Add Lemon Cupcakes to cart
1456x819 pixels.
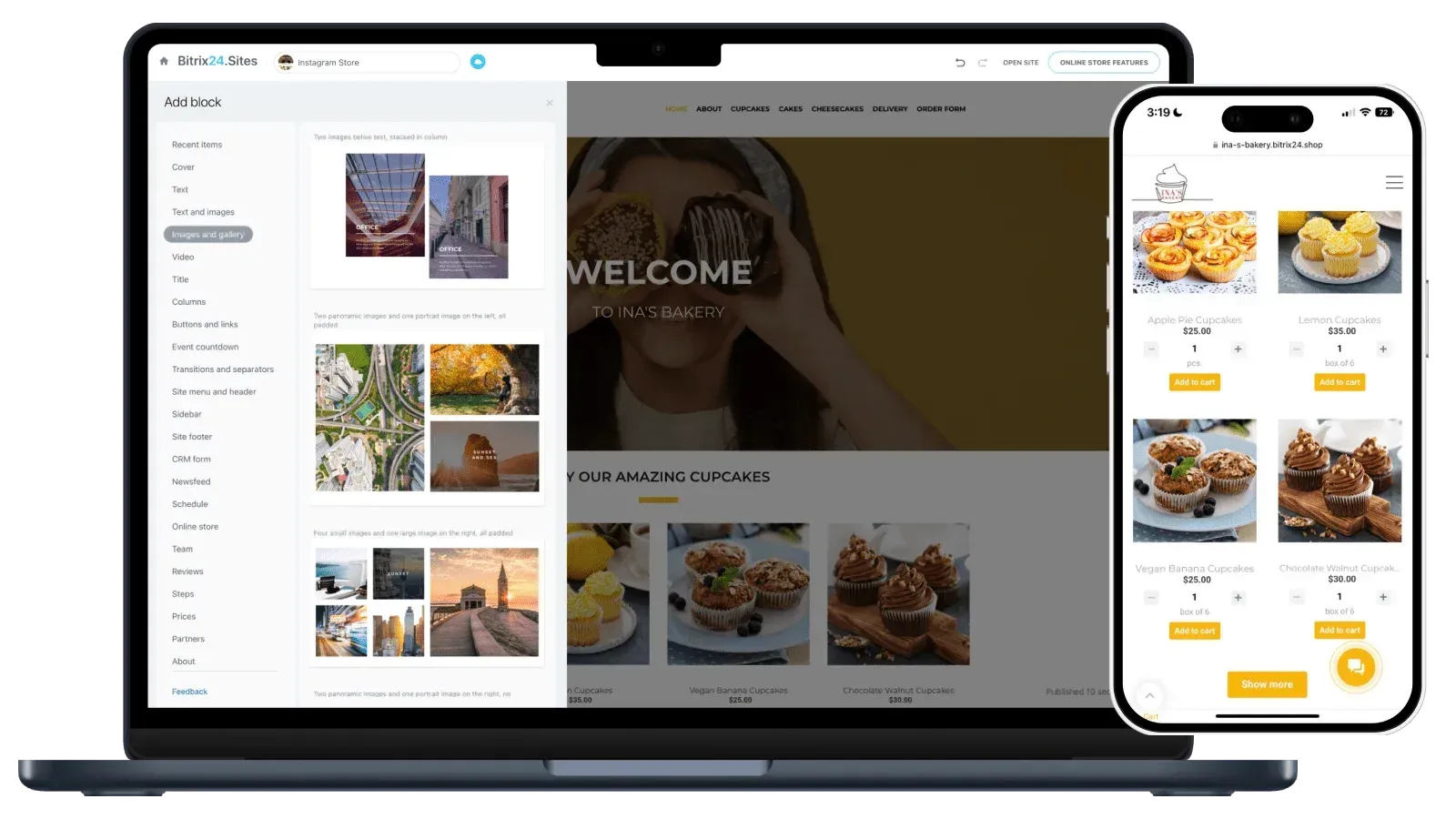[1340, 382]
